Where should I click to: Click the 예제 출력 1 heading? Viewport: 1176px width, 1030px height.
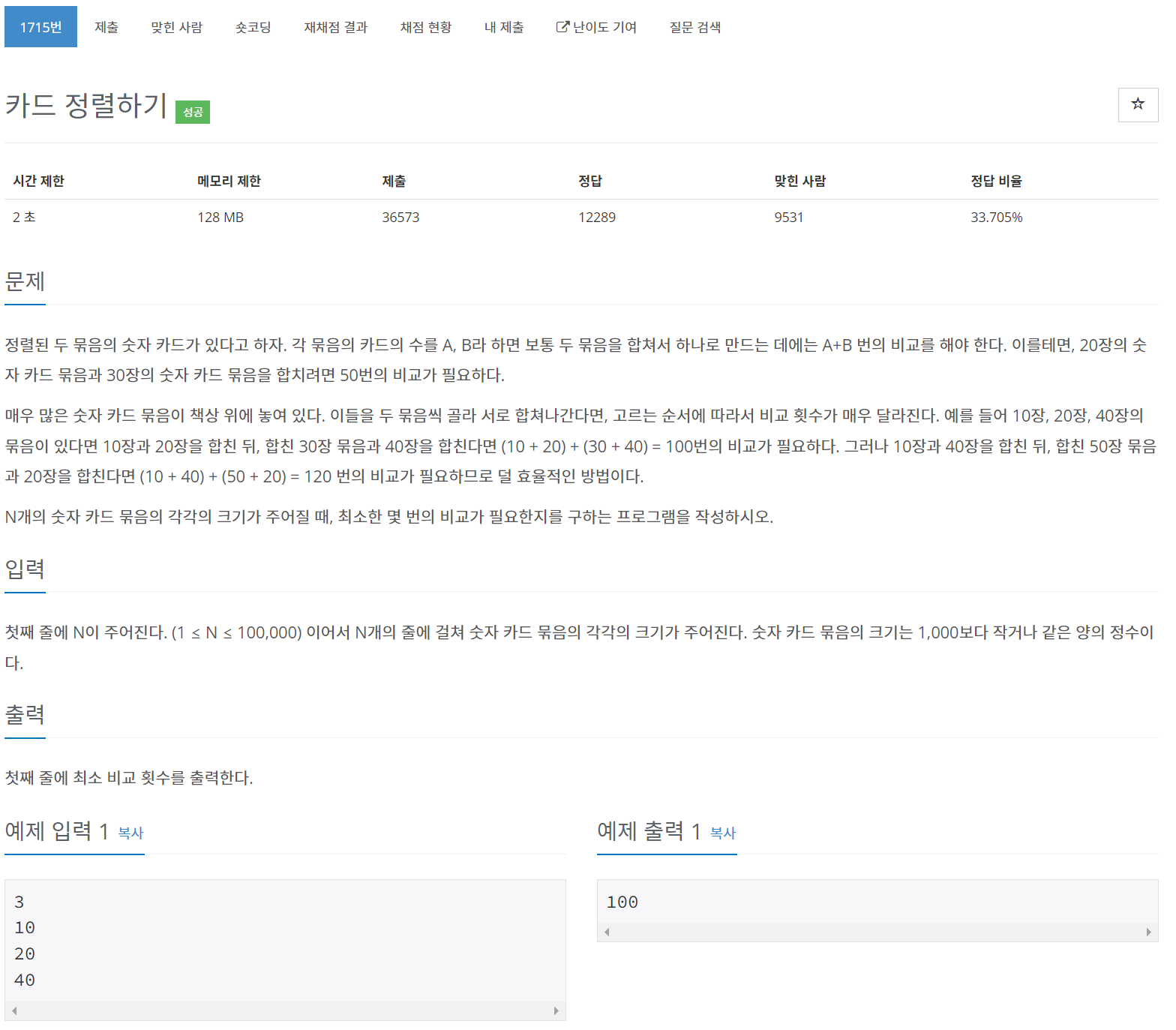coord(649,831)
